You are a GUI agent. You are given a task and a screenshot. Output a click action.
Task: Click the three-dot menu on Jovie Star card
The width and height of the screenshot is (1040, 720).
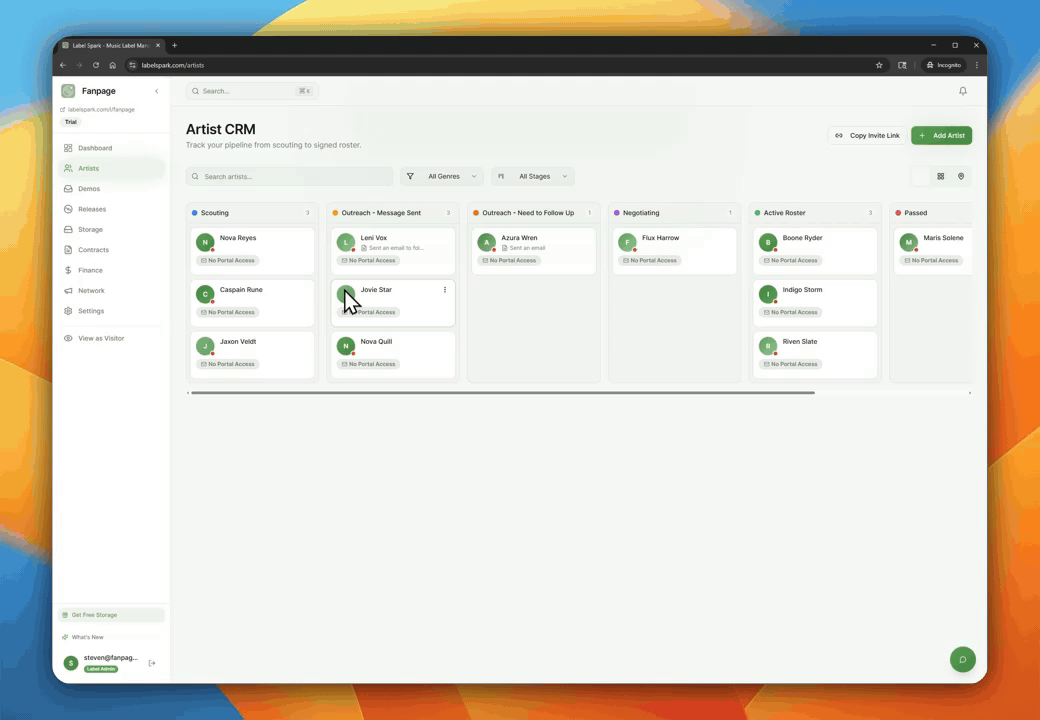445,290
